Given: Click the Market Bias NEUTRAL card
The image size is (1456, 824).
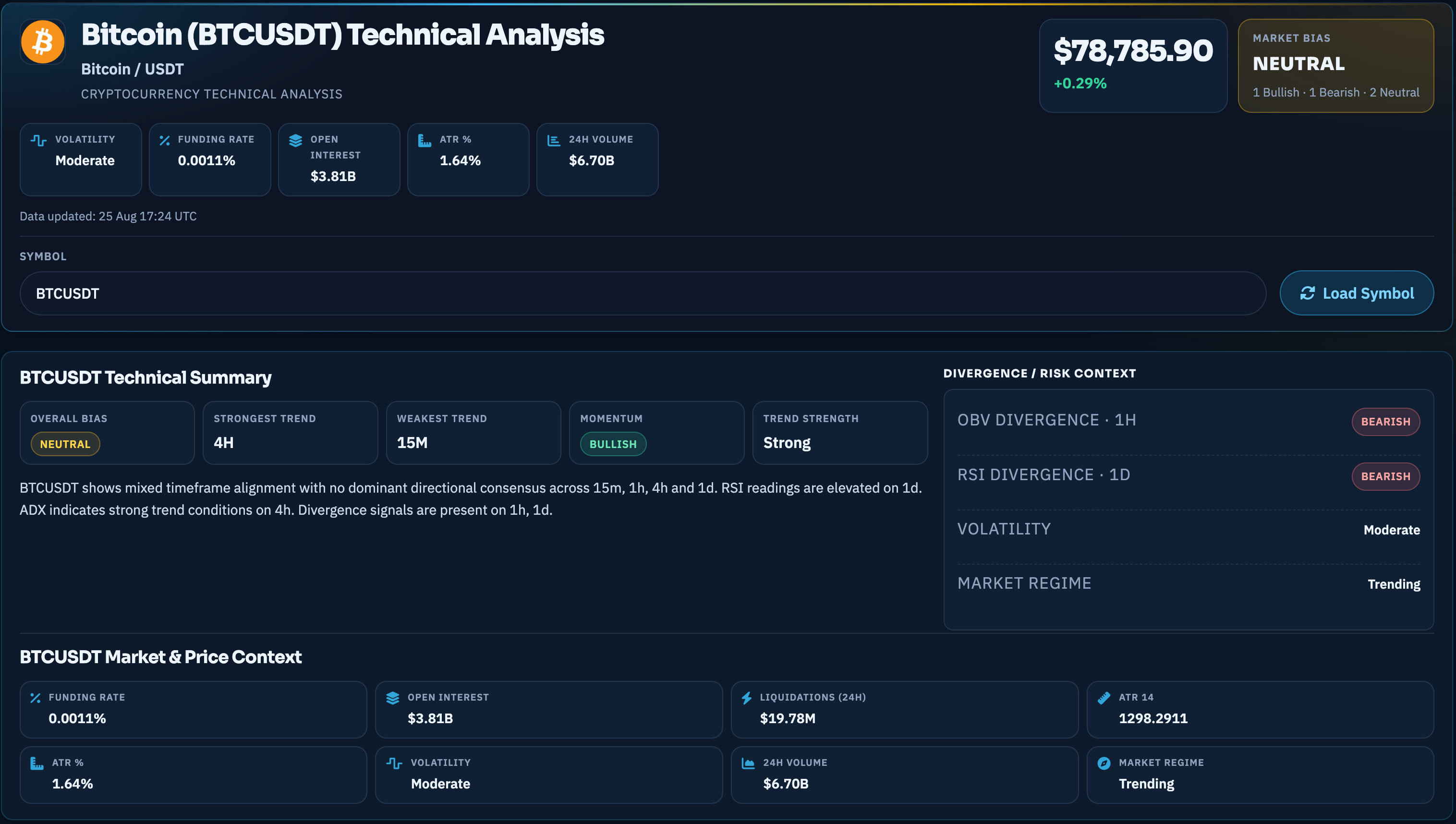Looking at the screenshot, I should (1335, 66).
